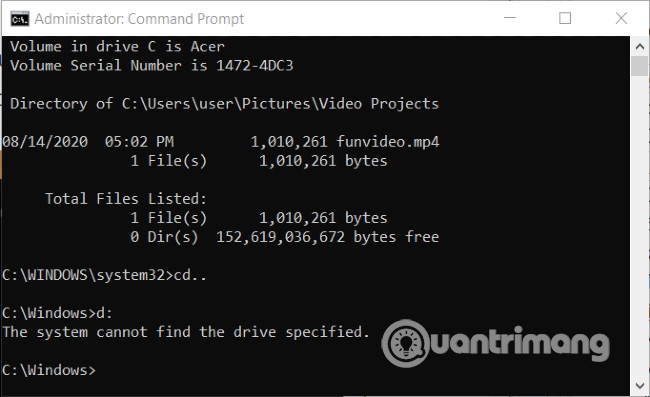Click the funvideo.mp4 file name
Viewport: 650px width, 397px height.
388,142
